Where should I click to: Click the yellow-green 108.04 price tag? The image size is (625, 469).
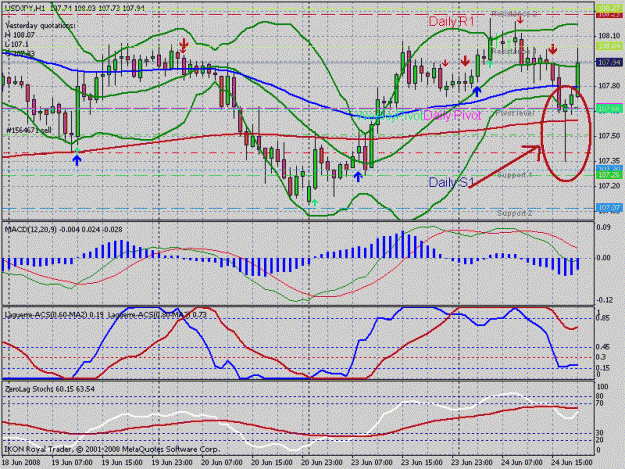[x=609, y=46]
